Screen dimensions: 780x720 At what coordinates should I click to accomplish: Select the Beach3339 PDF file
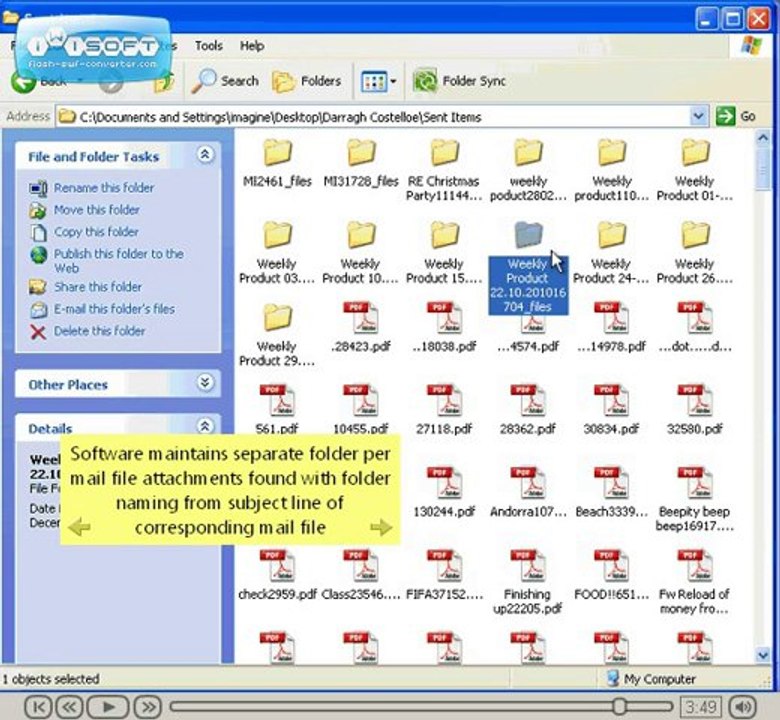611,493
